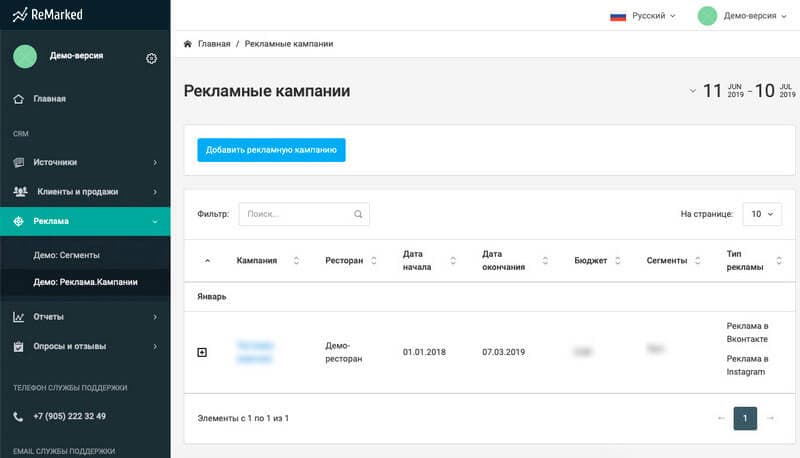Open the На странице 10 dropdown

coord(762,214)
